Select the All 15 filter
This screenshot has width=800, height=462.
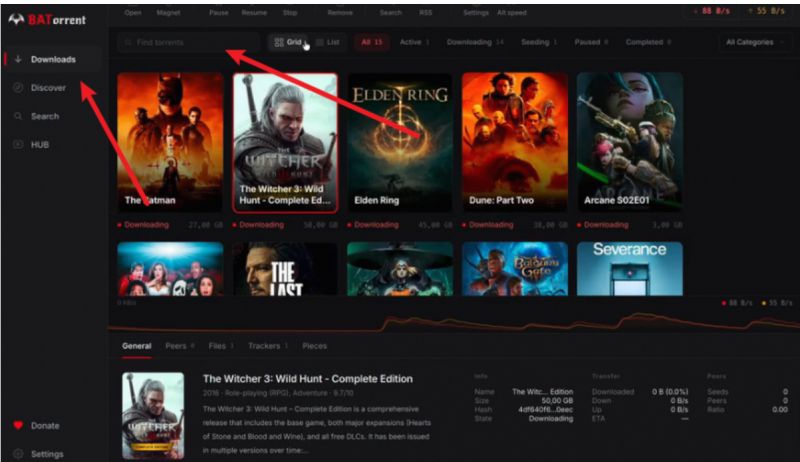tap(371, 42)
